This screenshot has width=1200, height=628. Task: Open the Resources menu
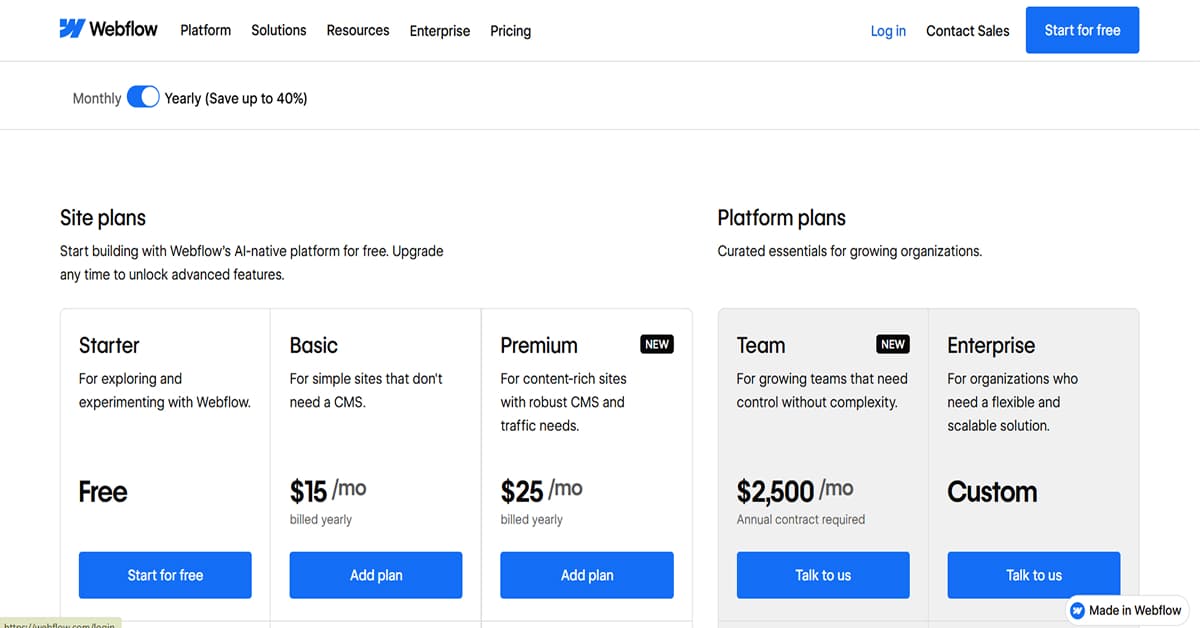[358, 30]
